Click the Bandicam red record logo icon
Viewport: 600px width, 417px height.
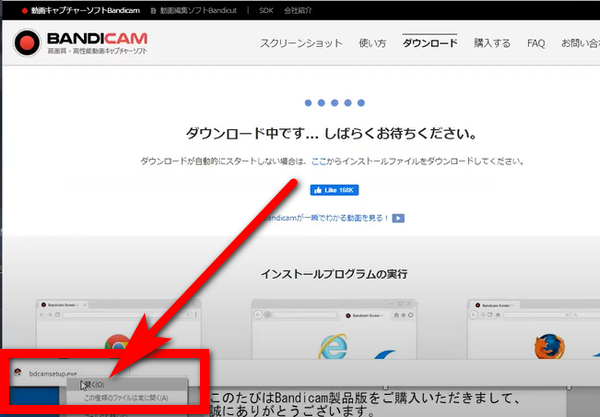[x=27, y=42]
